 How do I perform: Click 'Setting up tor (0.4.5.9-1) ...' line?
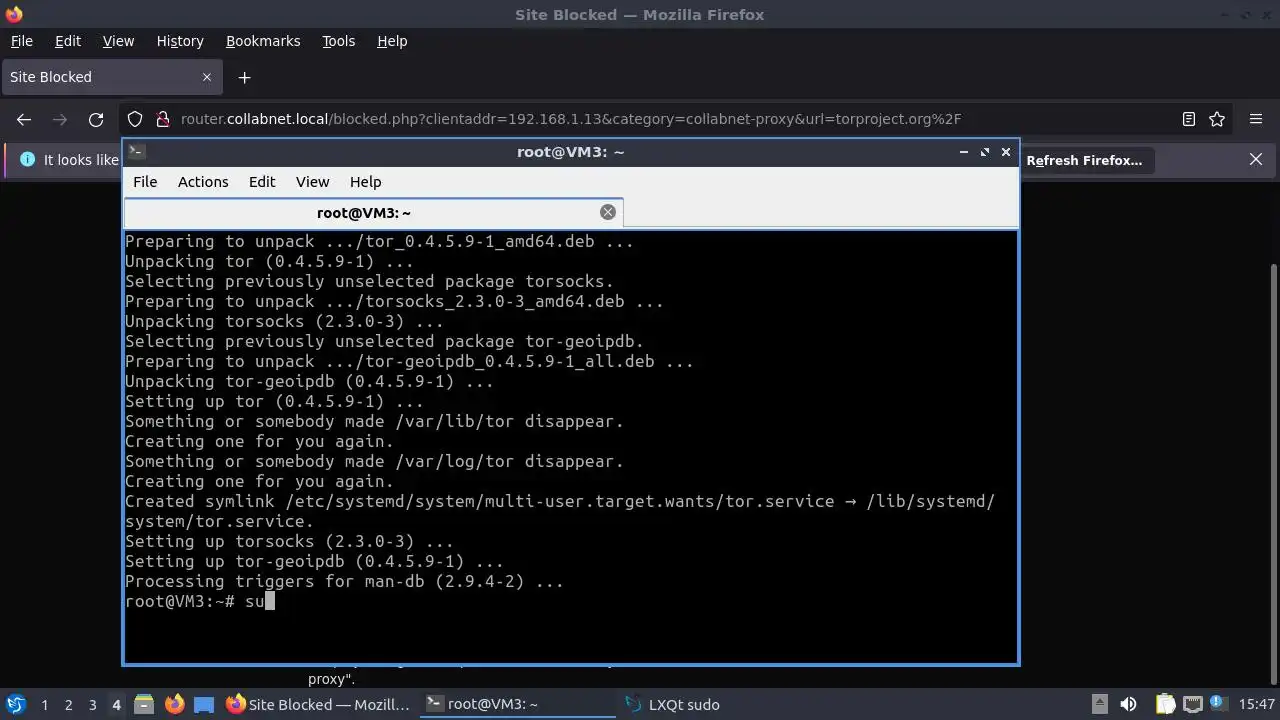pyautogui.click(x=274, y=401)
